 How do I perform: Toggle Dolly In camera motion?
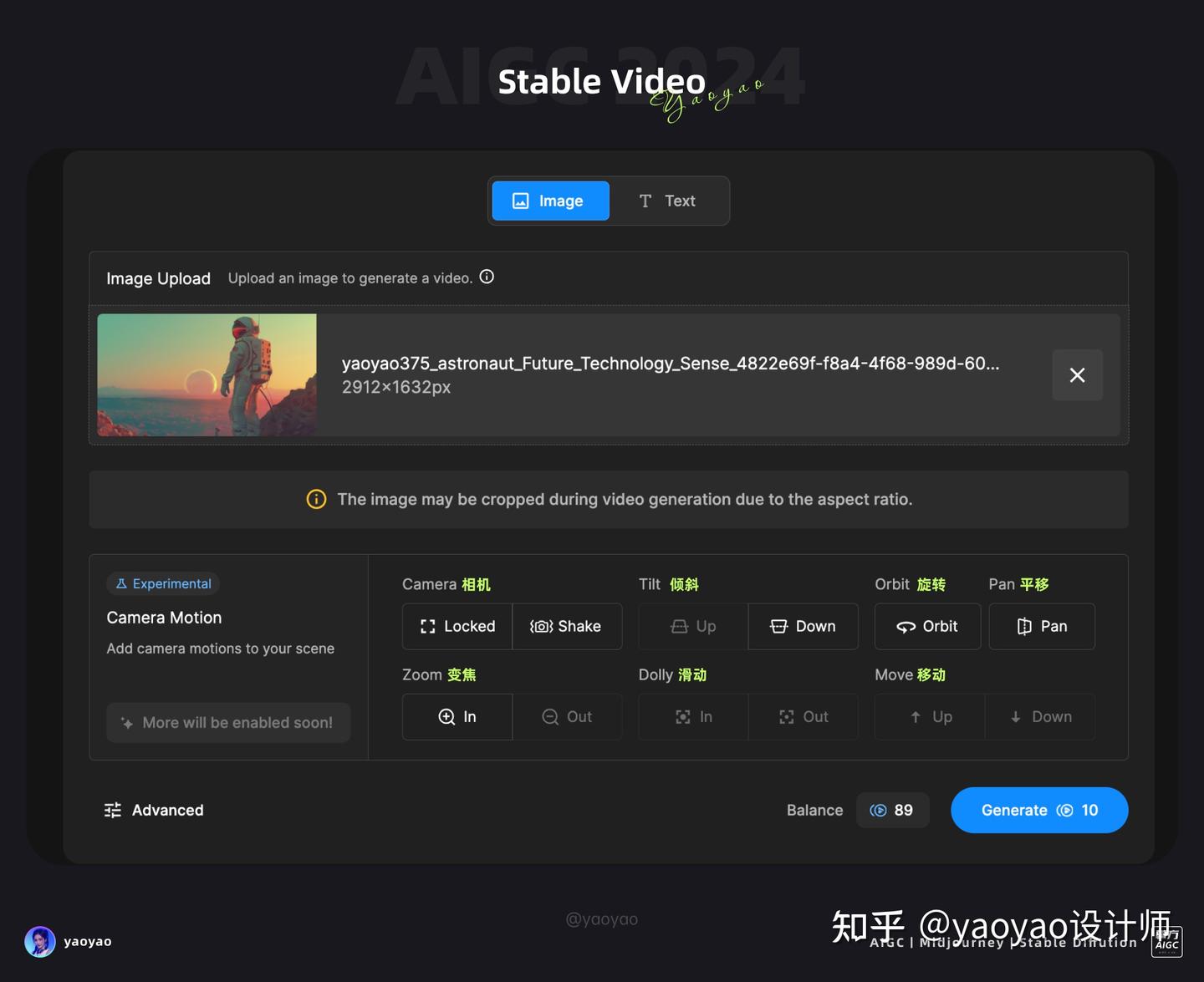[692, 716]
